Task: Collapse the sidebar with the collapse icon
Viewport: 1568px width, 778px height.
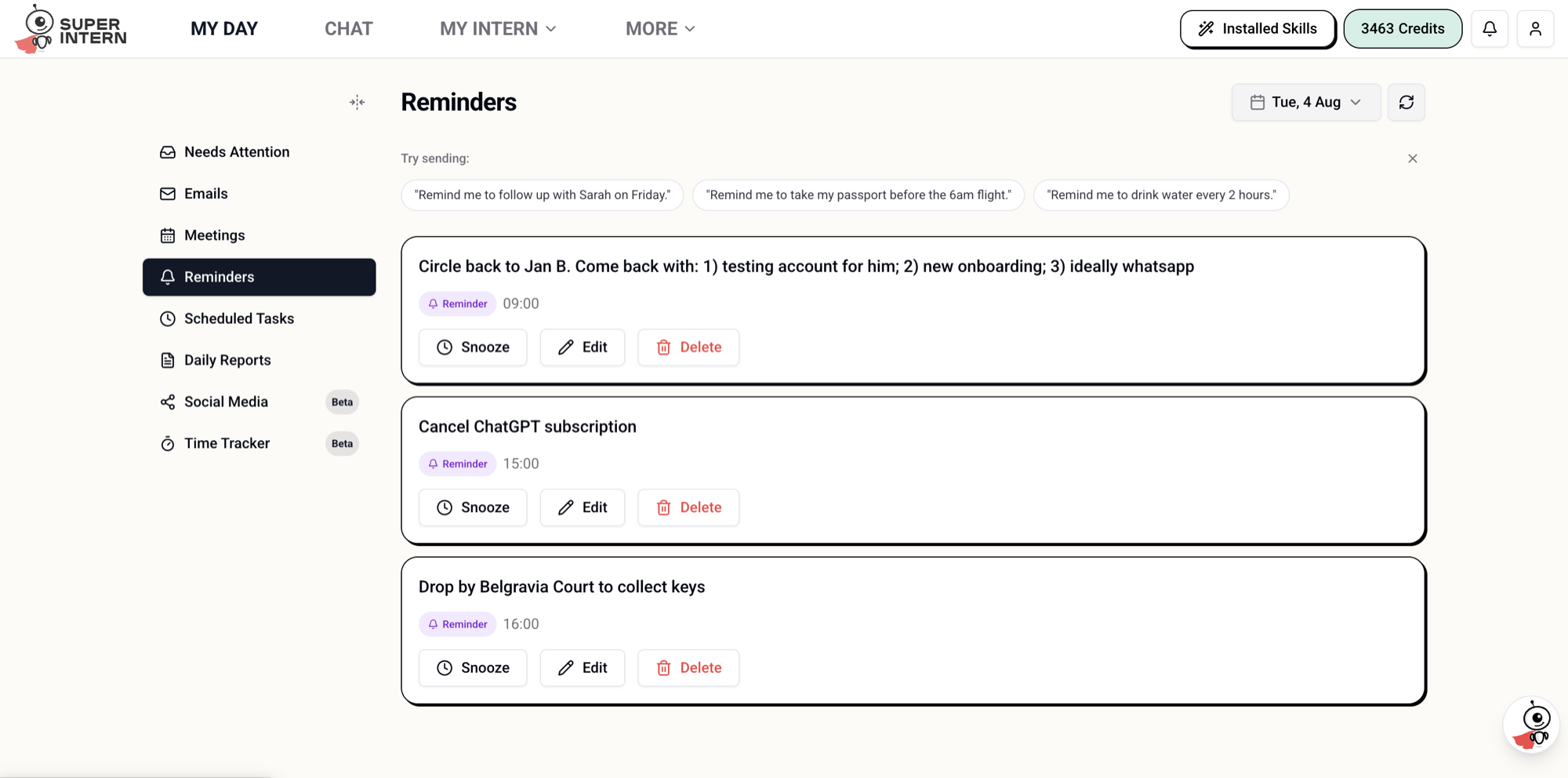Action: (358, 102)
